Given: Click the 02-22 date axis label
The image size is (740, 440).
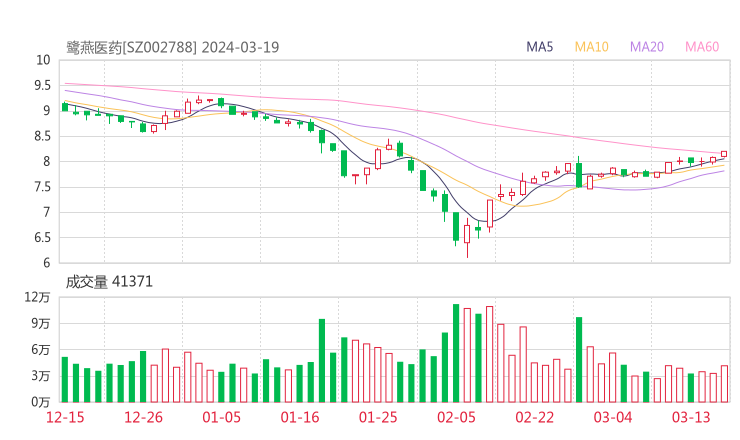Looking at the screenshot, I should point(534,417).
